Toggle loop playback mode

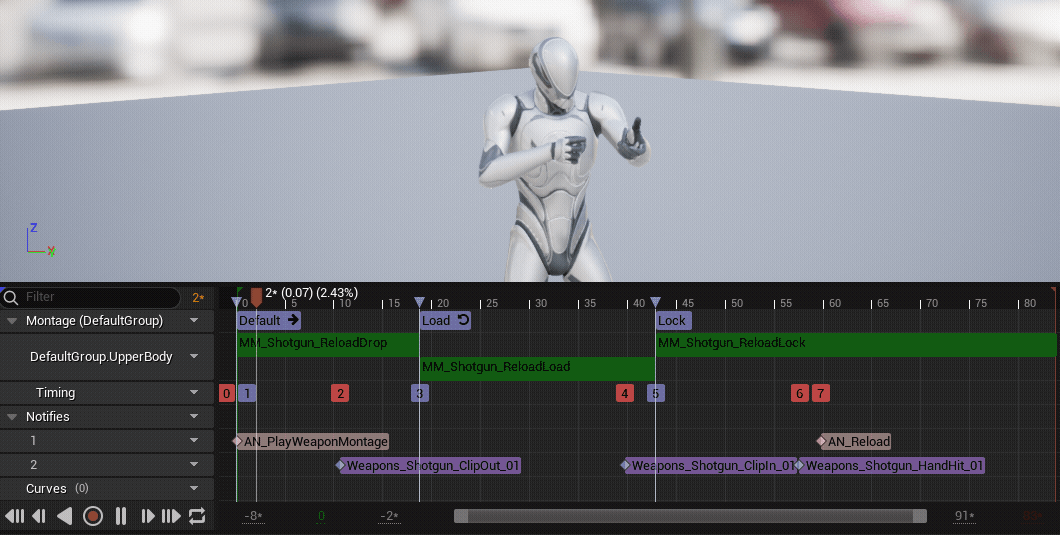(197, 516)
